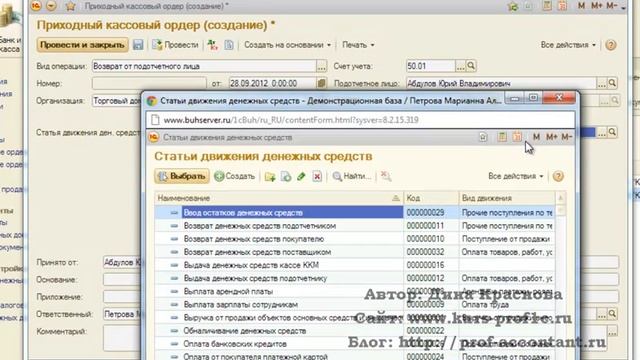This screenshot has height=360, width=640.
Task: Click M button in popup header bar
Action: coord(536,137)
